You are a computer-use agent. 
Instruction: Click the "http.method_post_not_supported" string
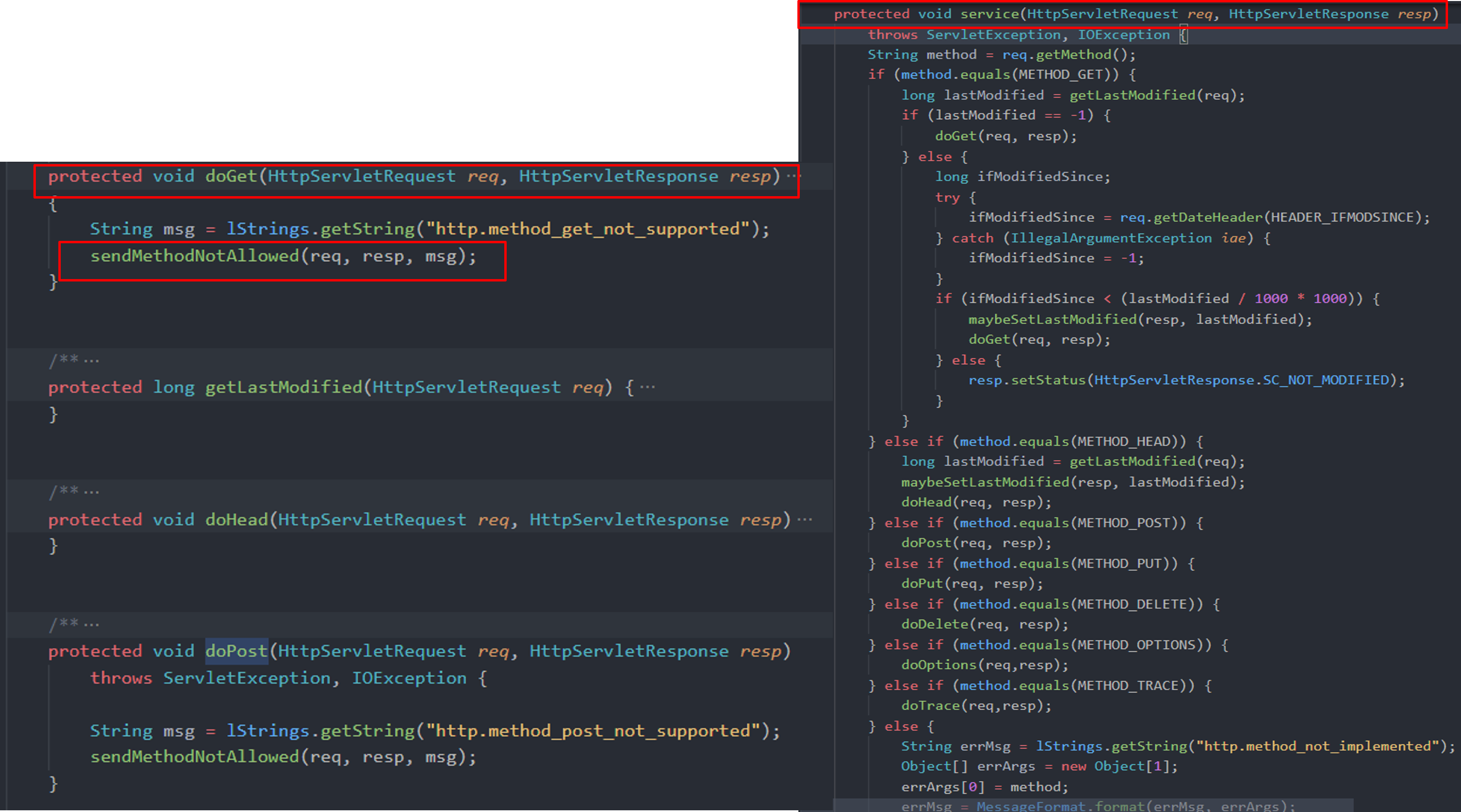(x=594, y=730)
